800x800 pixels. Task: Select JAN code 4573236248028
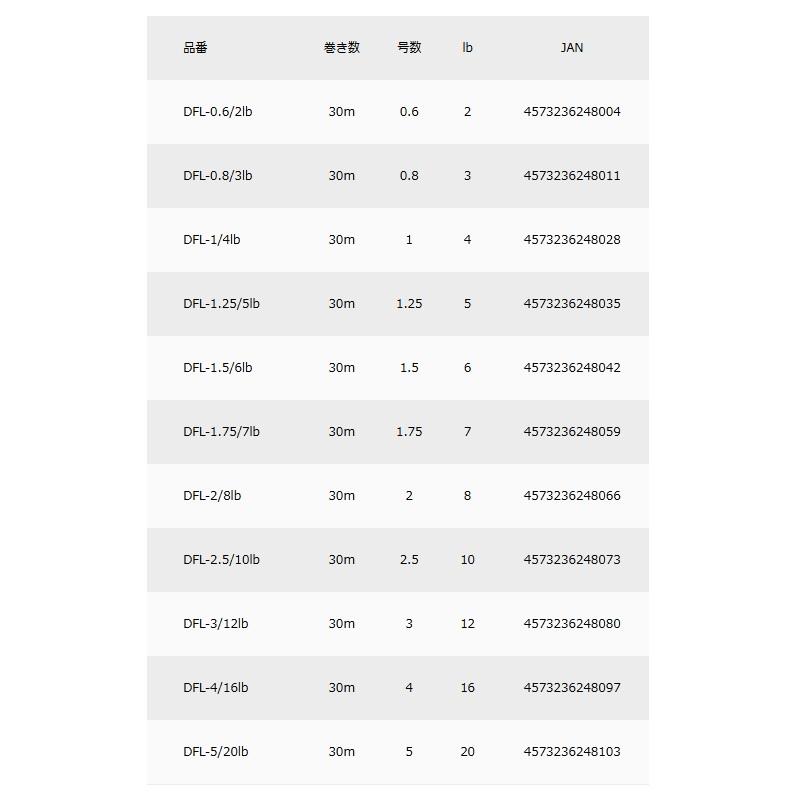[x=571, y=240]
